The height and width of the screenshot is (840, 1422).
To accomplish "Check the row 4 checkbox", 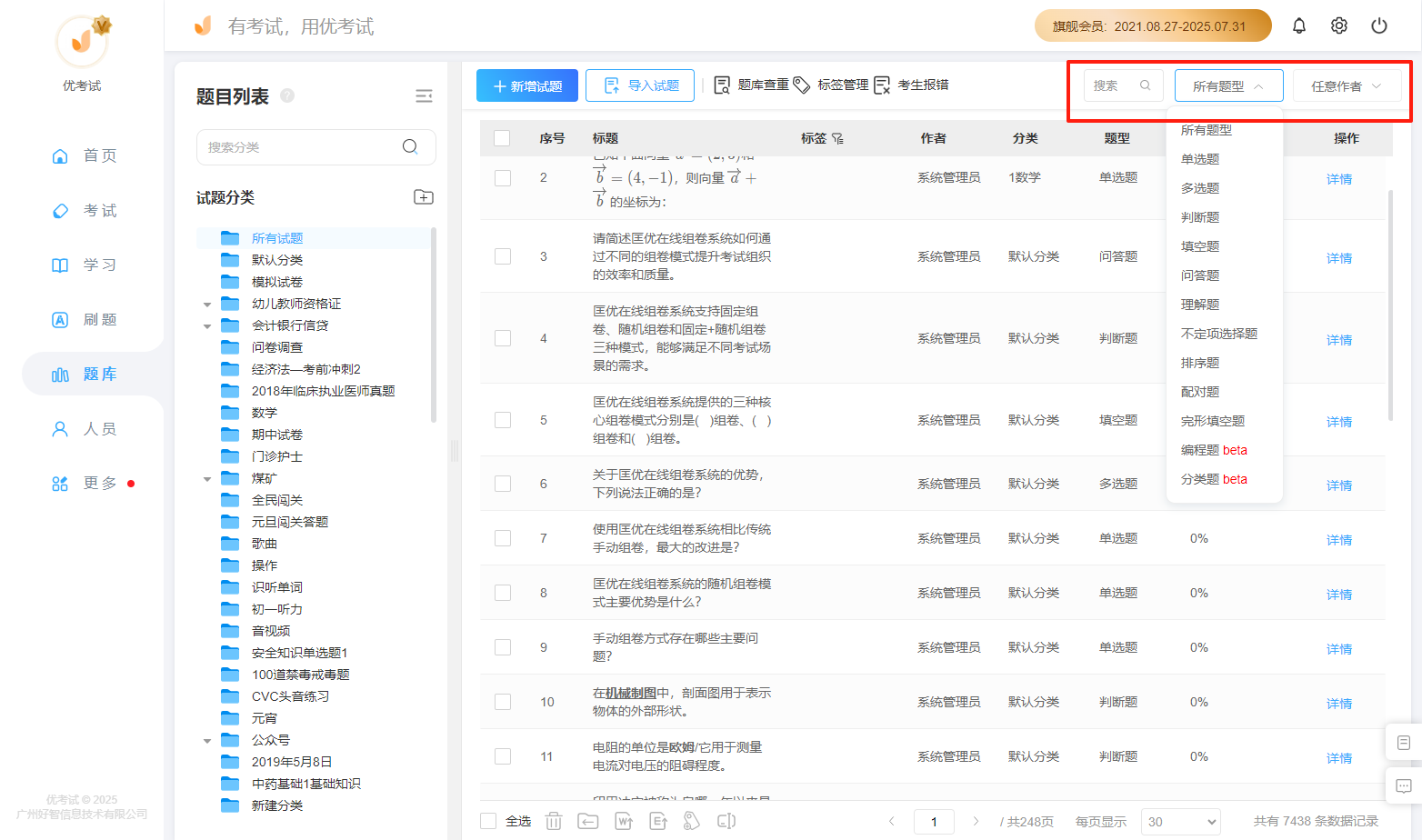I will (x=503, y=338).
